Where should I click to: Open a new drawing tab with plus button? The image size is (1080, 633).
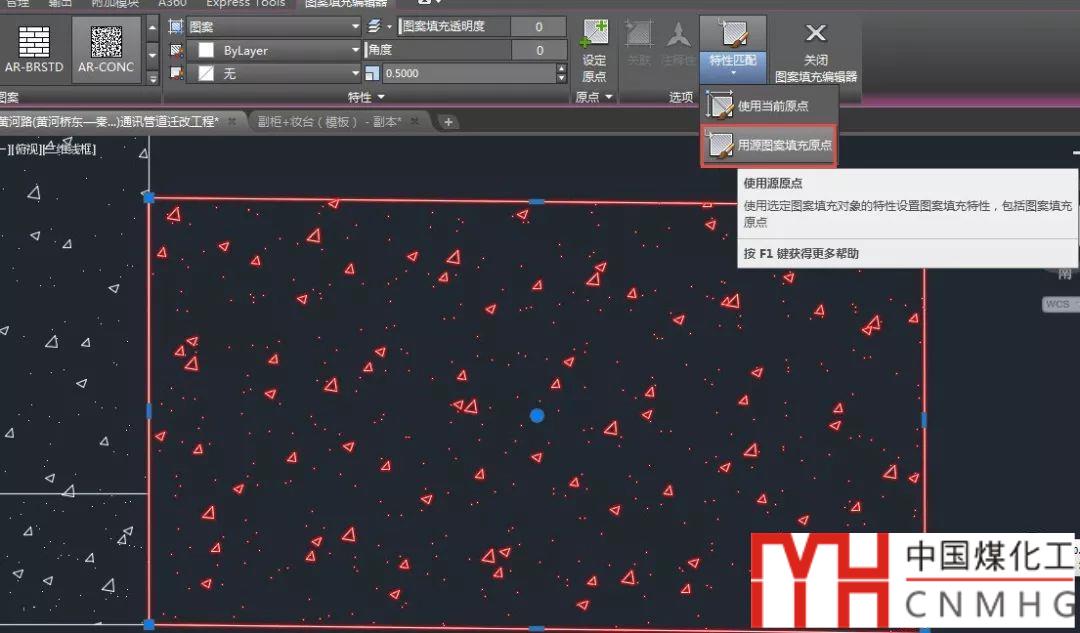click(449, 122)
